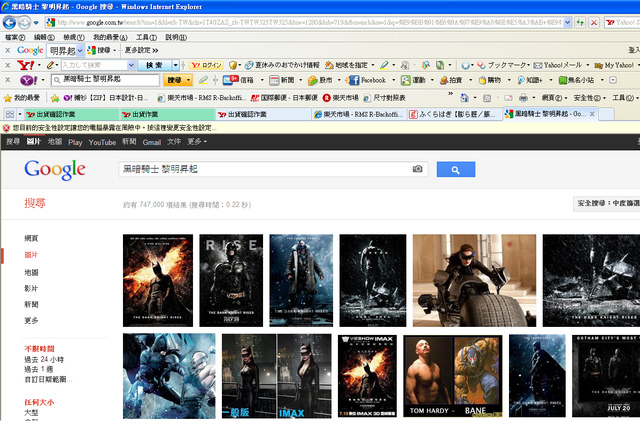Viewport: 640px width, 428px height.
Task: Go forward with the browser Forward arrow
Action: point(24,22)
